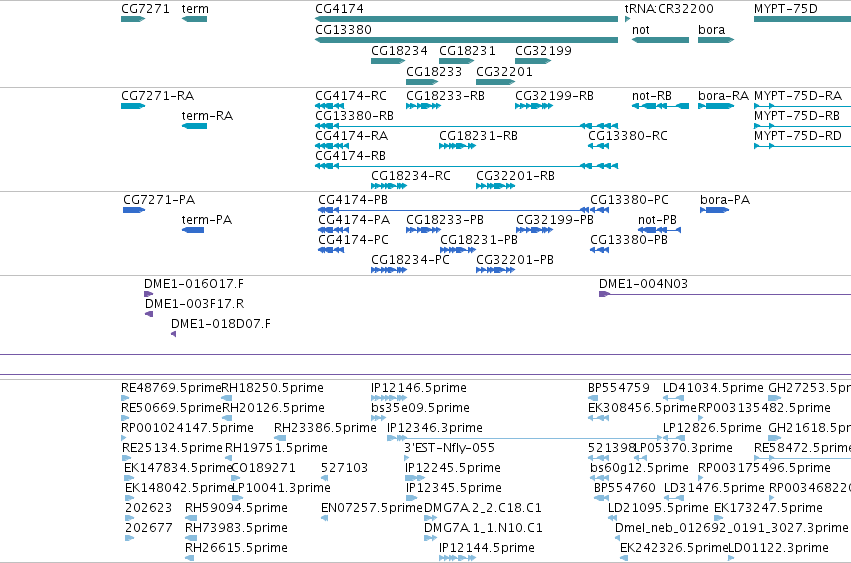Select clone DME1-003F17.R
851x563 pixels.
(149, 314)
